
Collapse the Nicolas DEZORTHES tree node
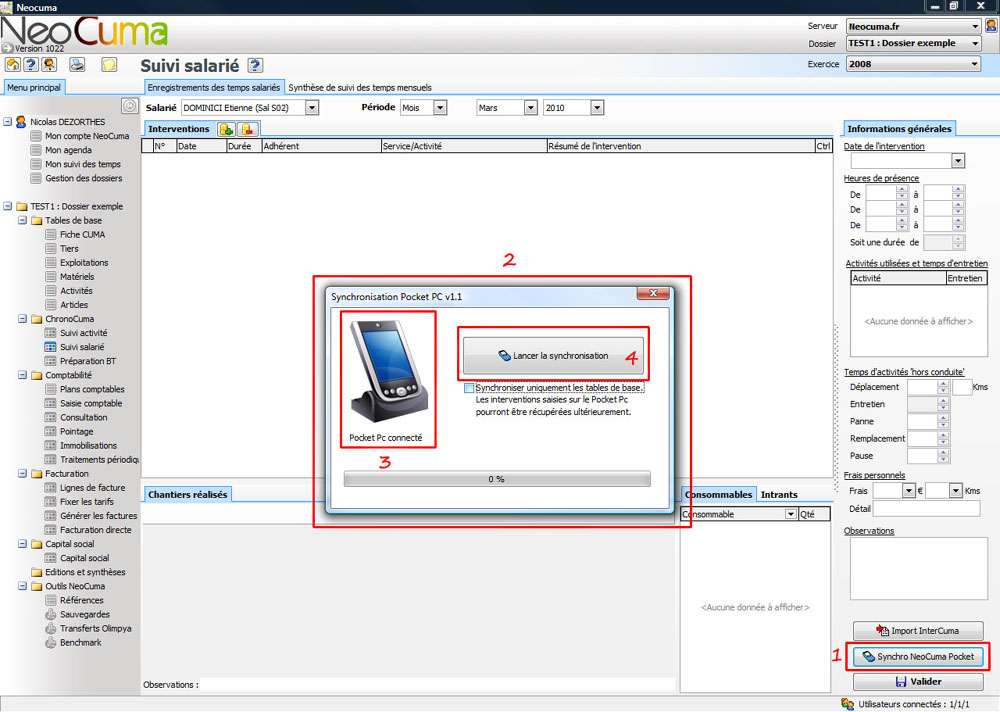[8, 121]
